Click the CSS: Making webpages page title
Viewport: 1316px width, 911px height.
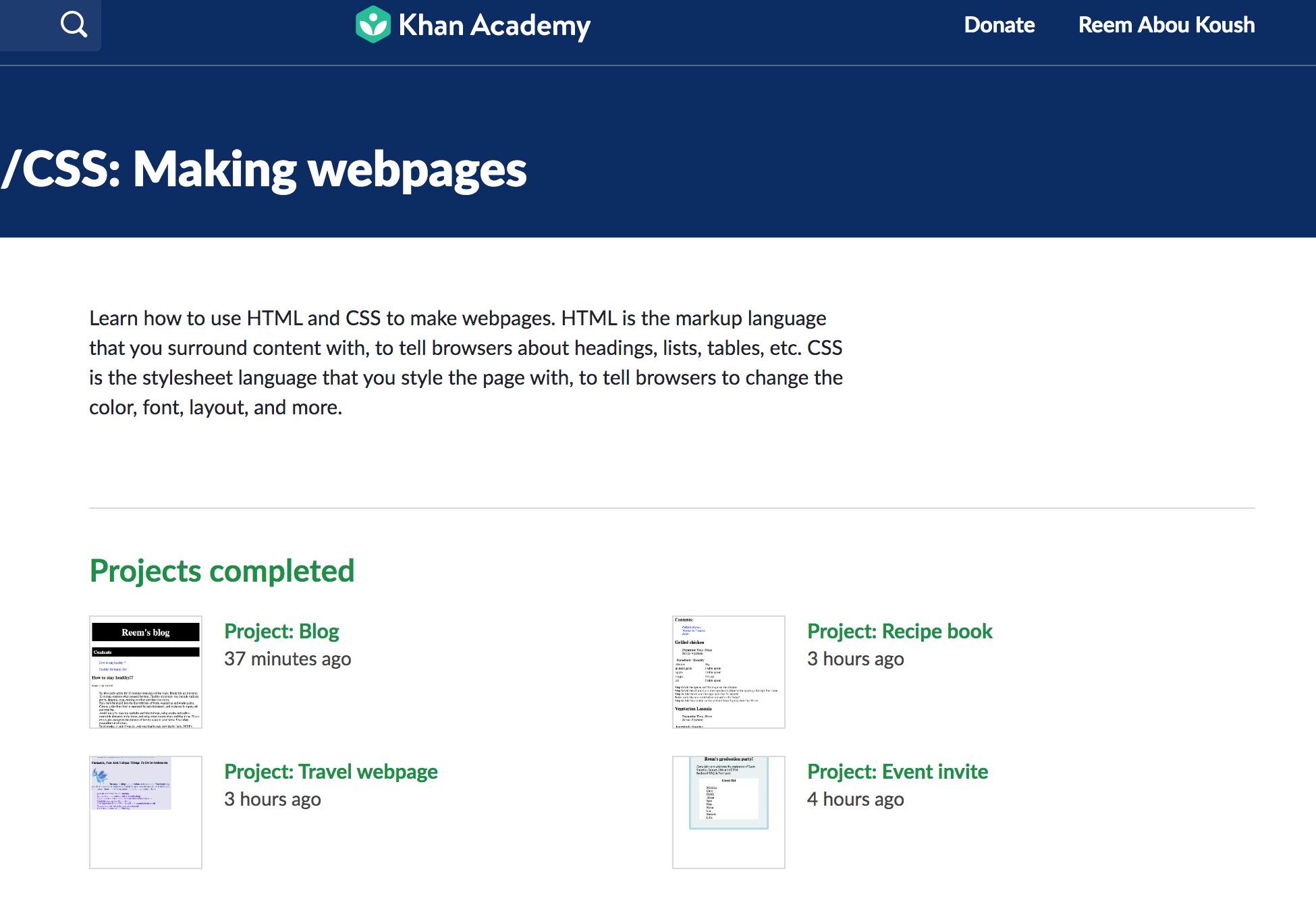point(264,169)
